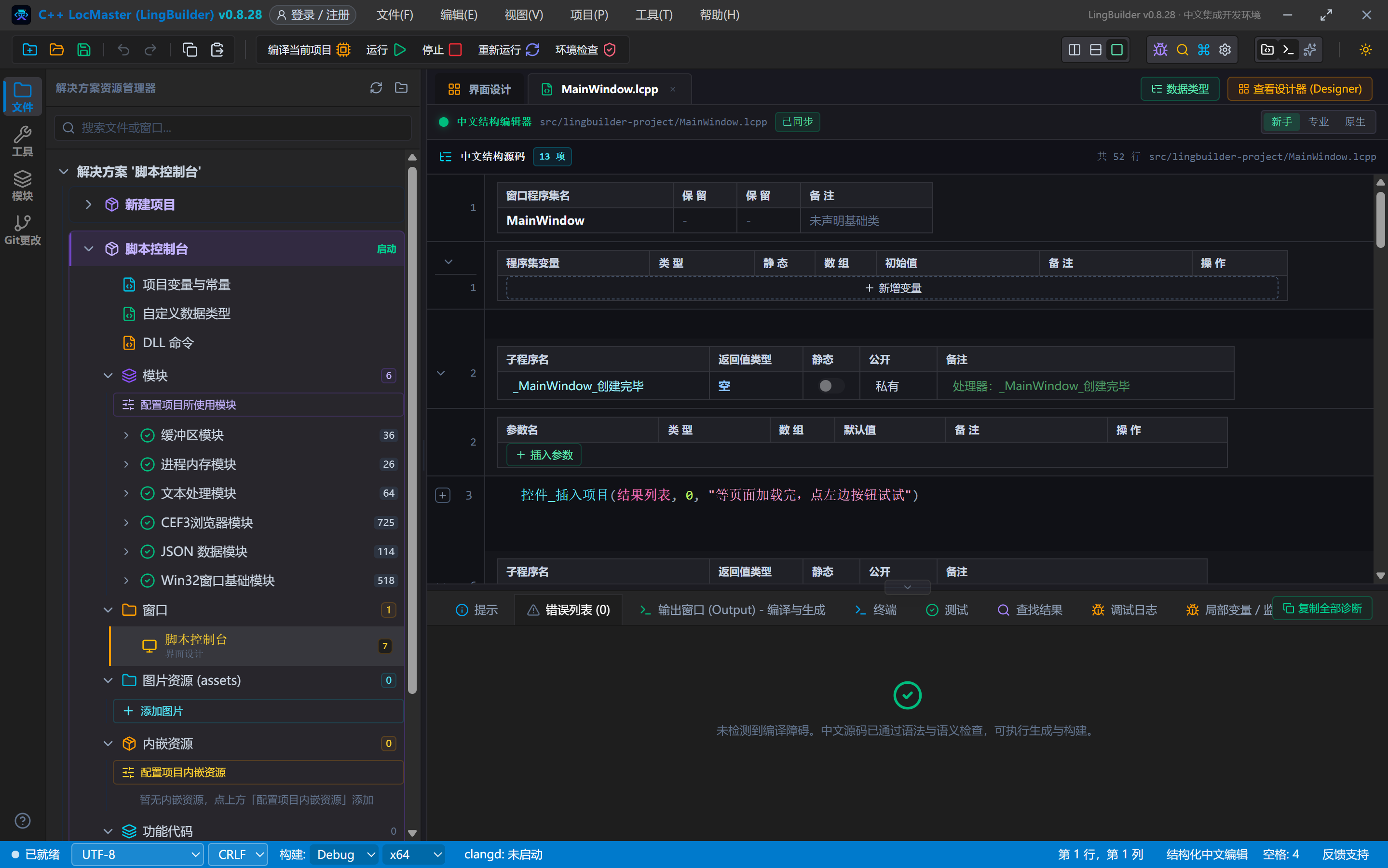
Task: Switch editor mode to 原生
Action: 1355,122
